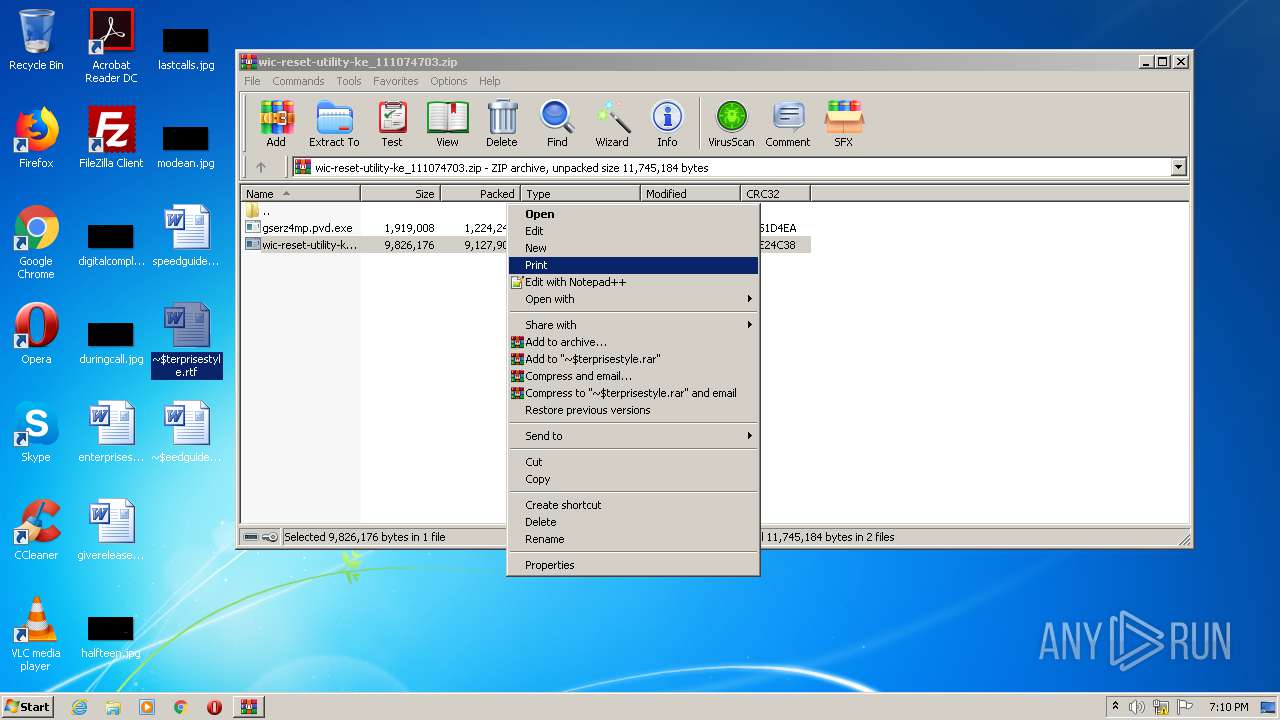This screenshot has height=720, width=1280.
Task: Open the Commands menu
Action: tap(298, 81)
